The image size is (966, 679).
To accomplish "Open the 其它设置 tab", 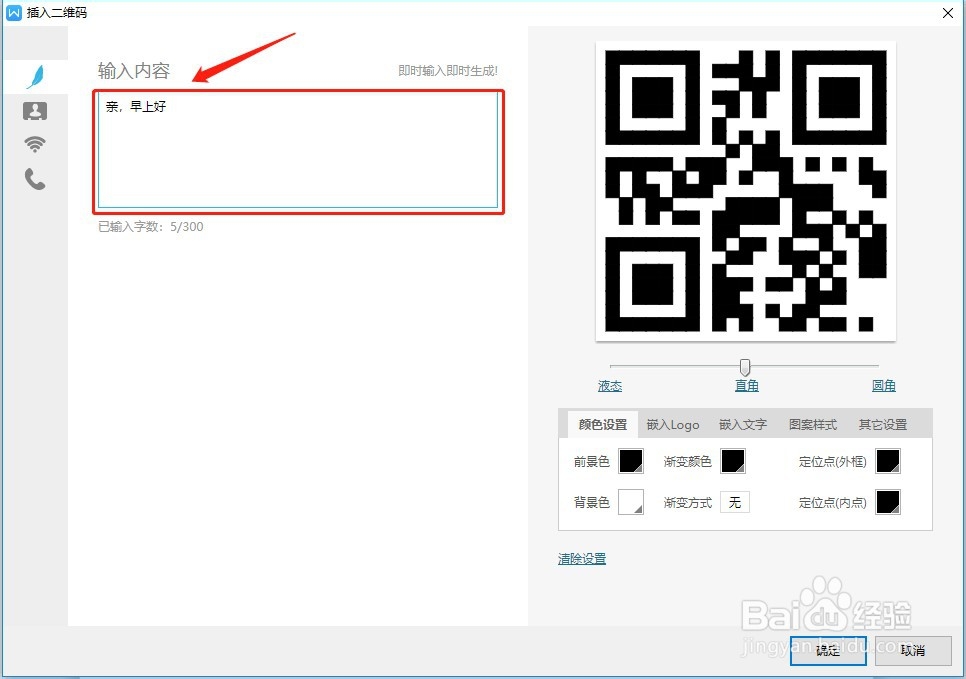I will click(x=883, y=425).
